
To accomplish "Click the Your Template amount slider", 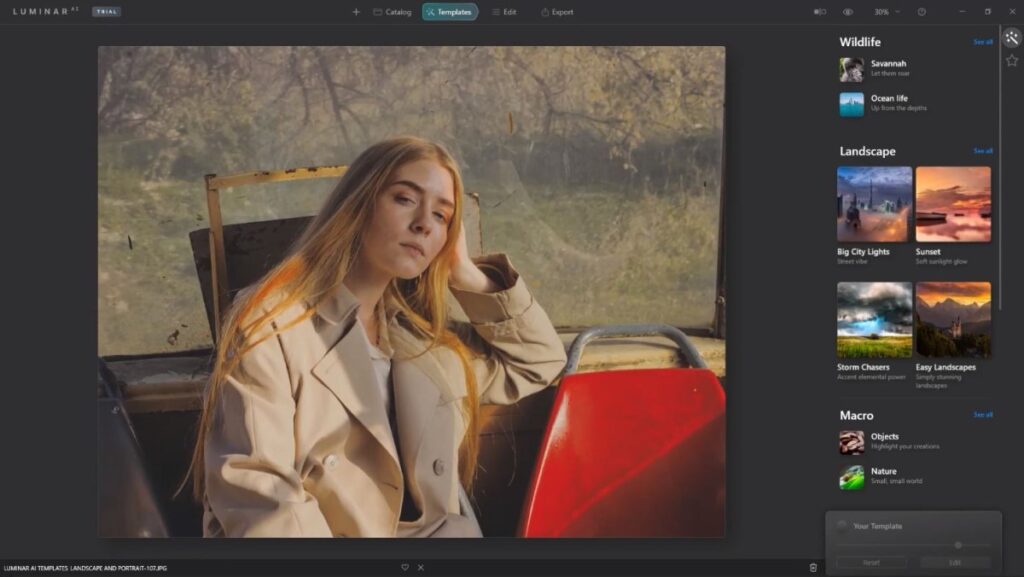I will click(x=957, y=545).
